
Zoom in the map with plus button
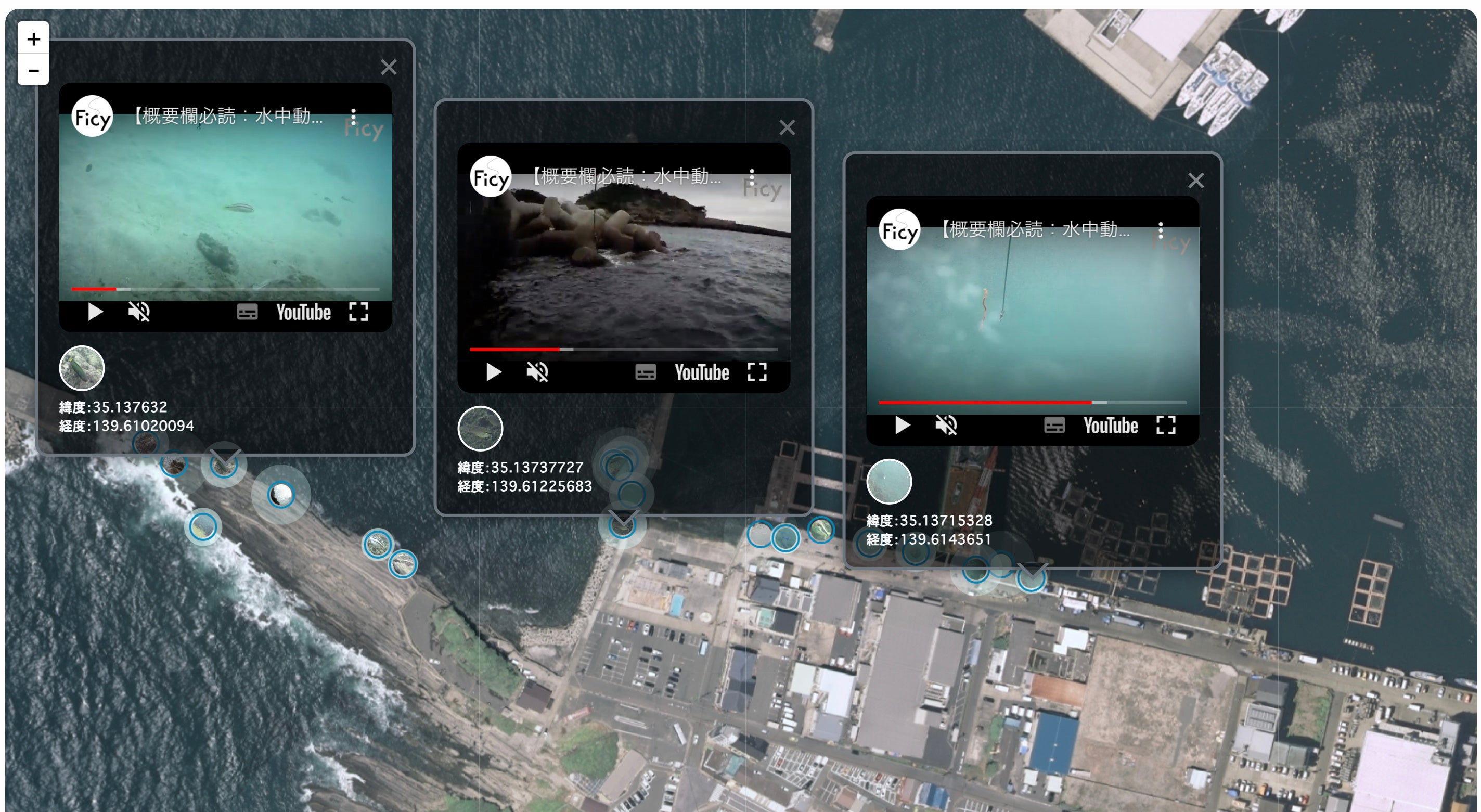(x=33, y=38)
